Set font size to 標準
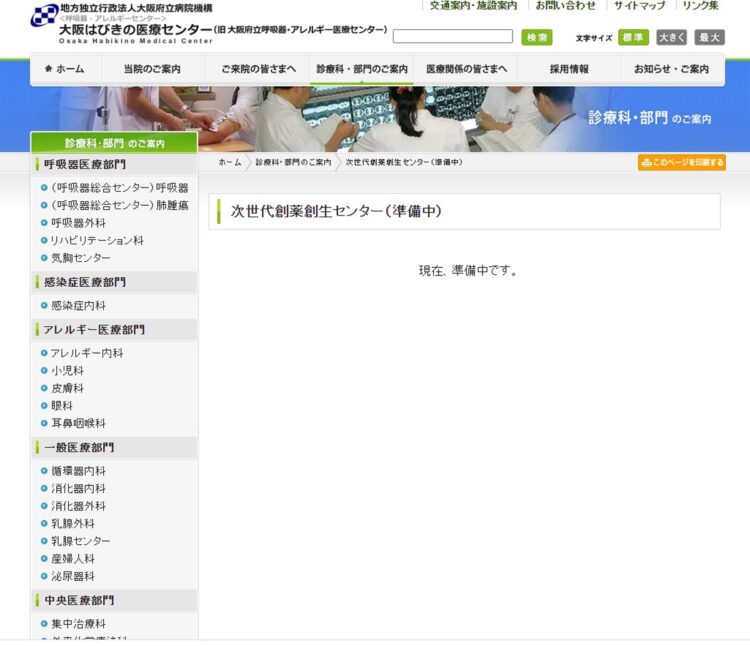The image size is (750, 646). coord(633,37)
